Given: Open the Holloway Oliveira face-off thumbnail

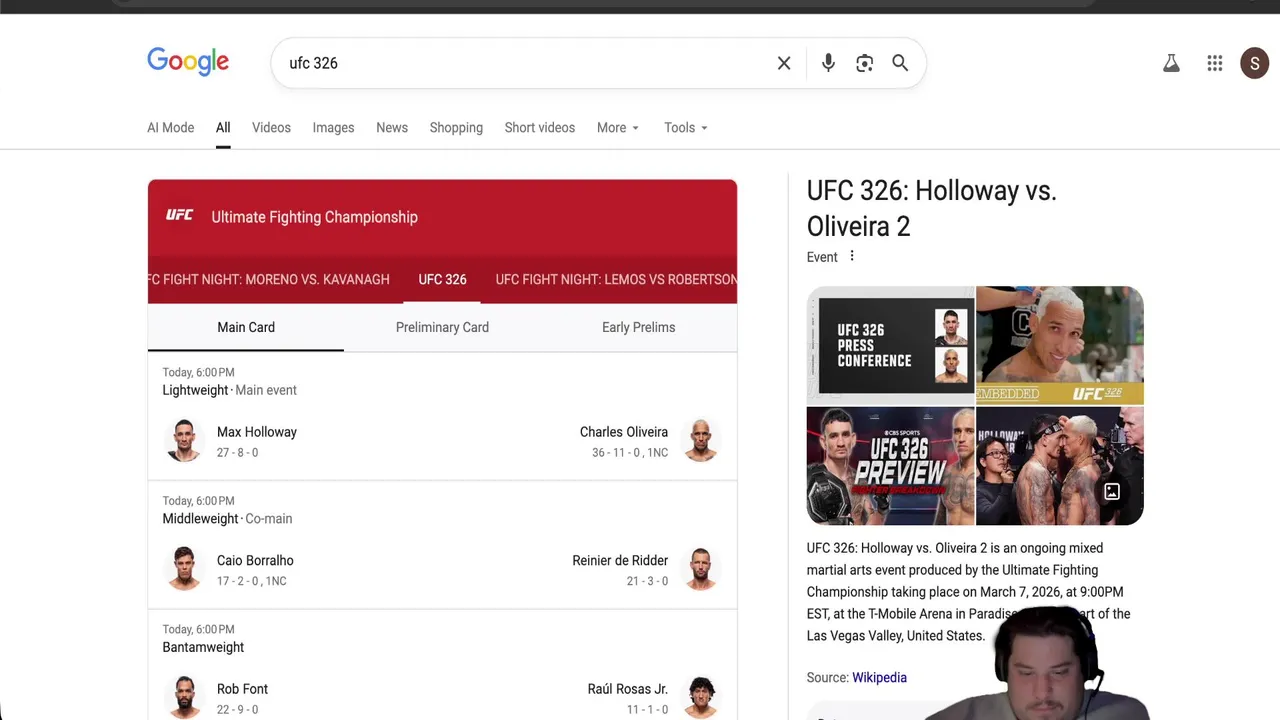Looking at the screenshot, I should 1060,465.
